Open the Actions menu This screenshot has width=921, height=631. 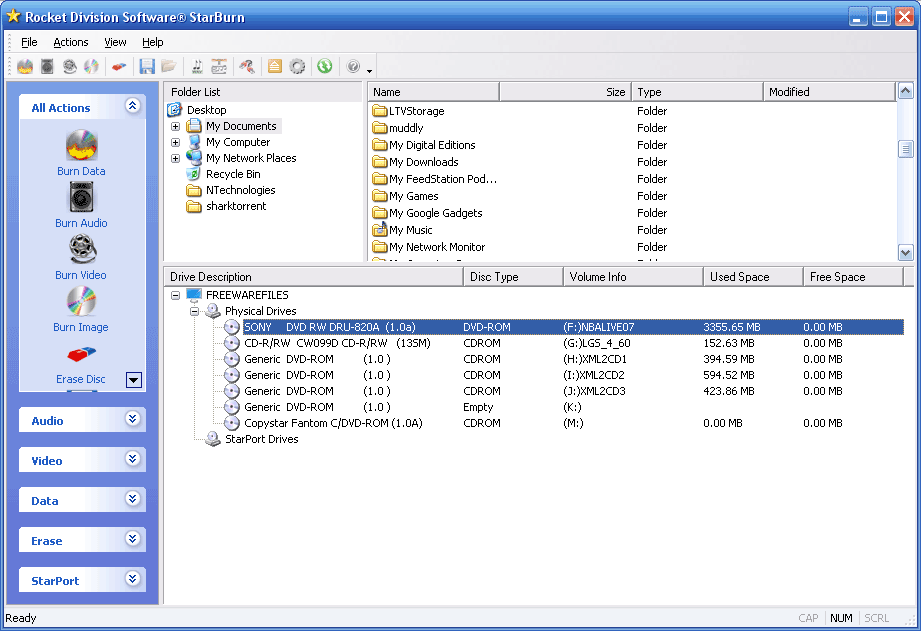coord(70,42)
